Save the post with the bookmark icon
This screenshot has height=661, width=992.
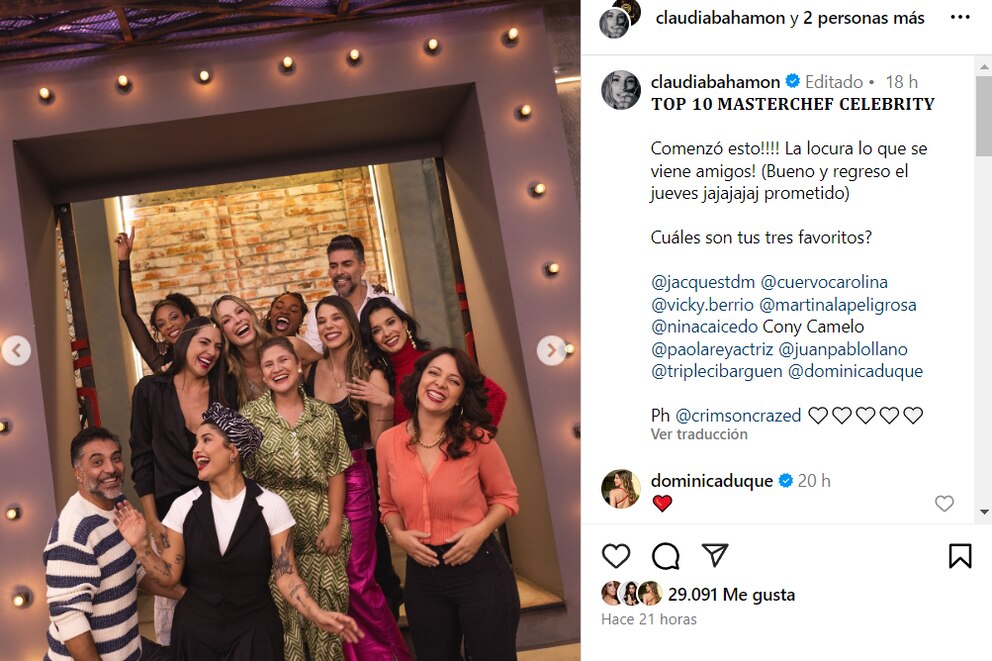click(x=960, y=556)
